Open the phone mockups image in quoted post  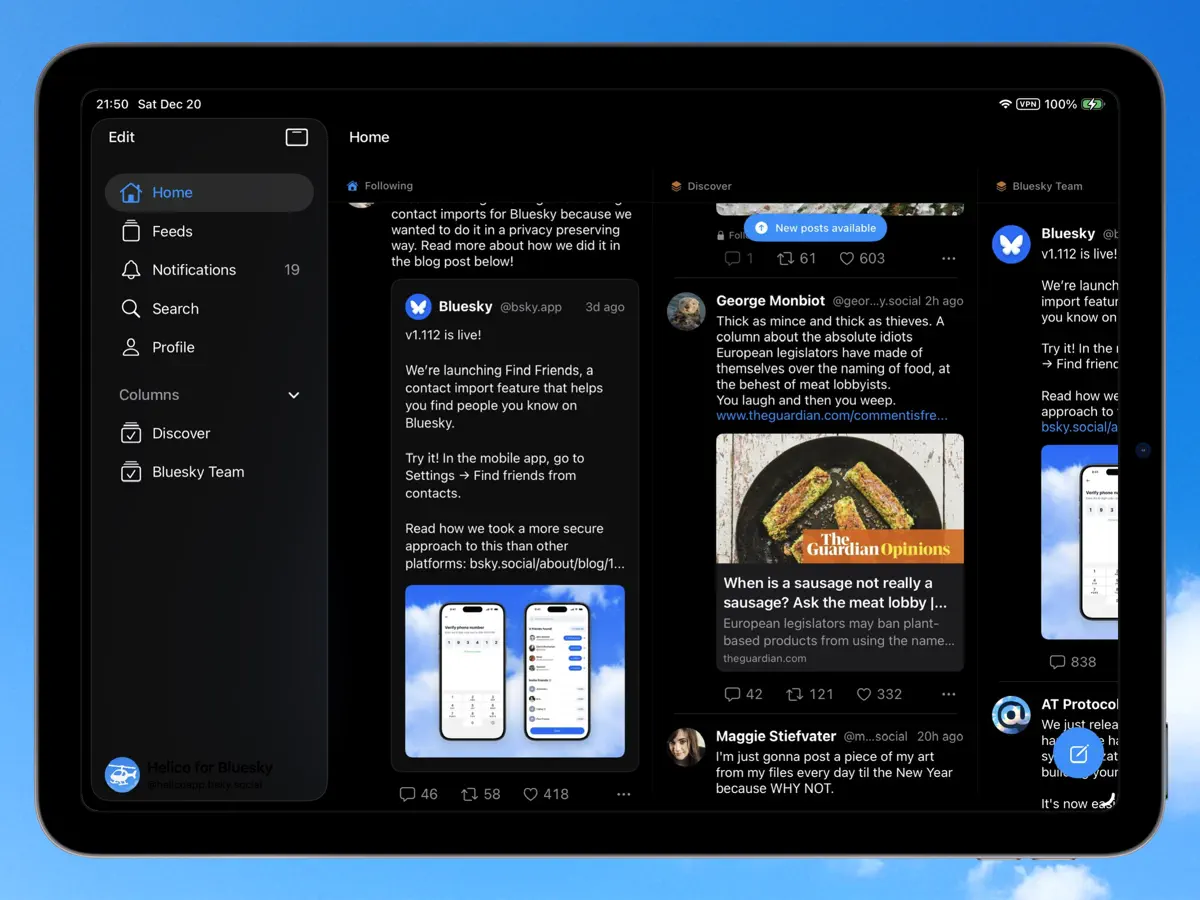pos(515,671)
